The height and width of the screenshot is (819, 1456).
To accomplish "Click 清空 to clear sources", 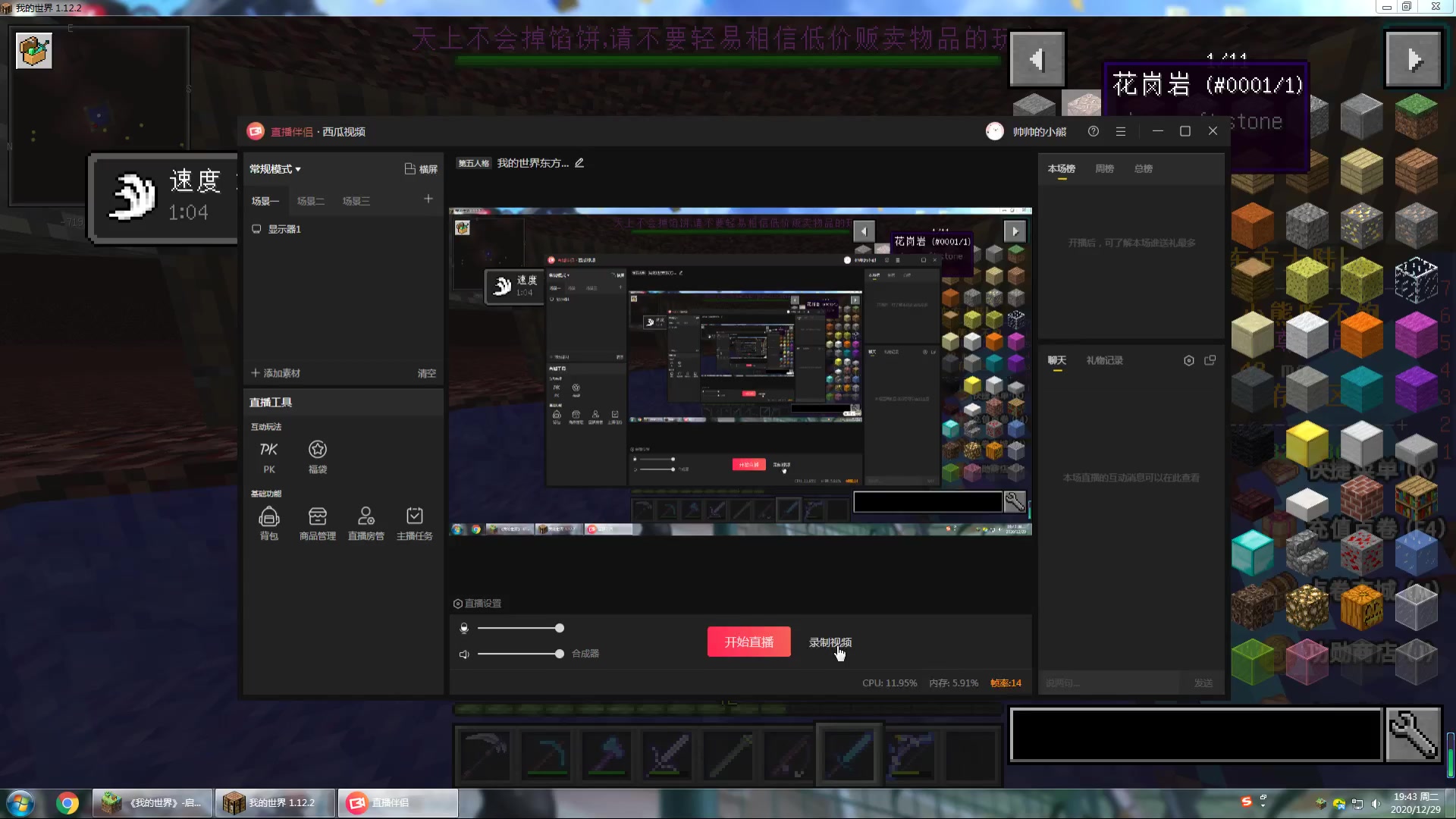I will coord(427,373).
